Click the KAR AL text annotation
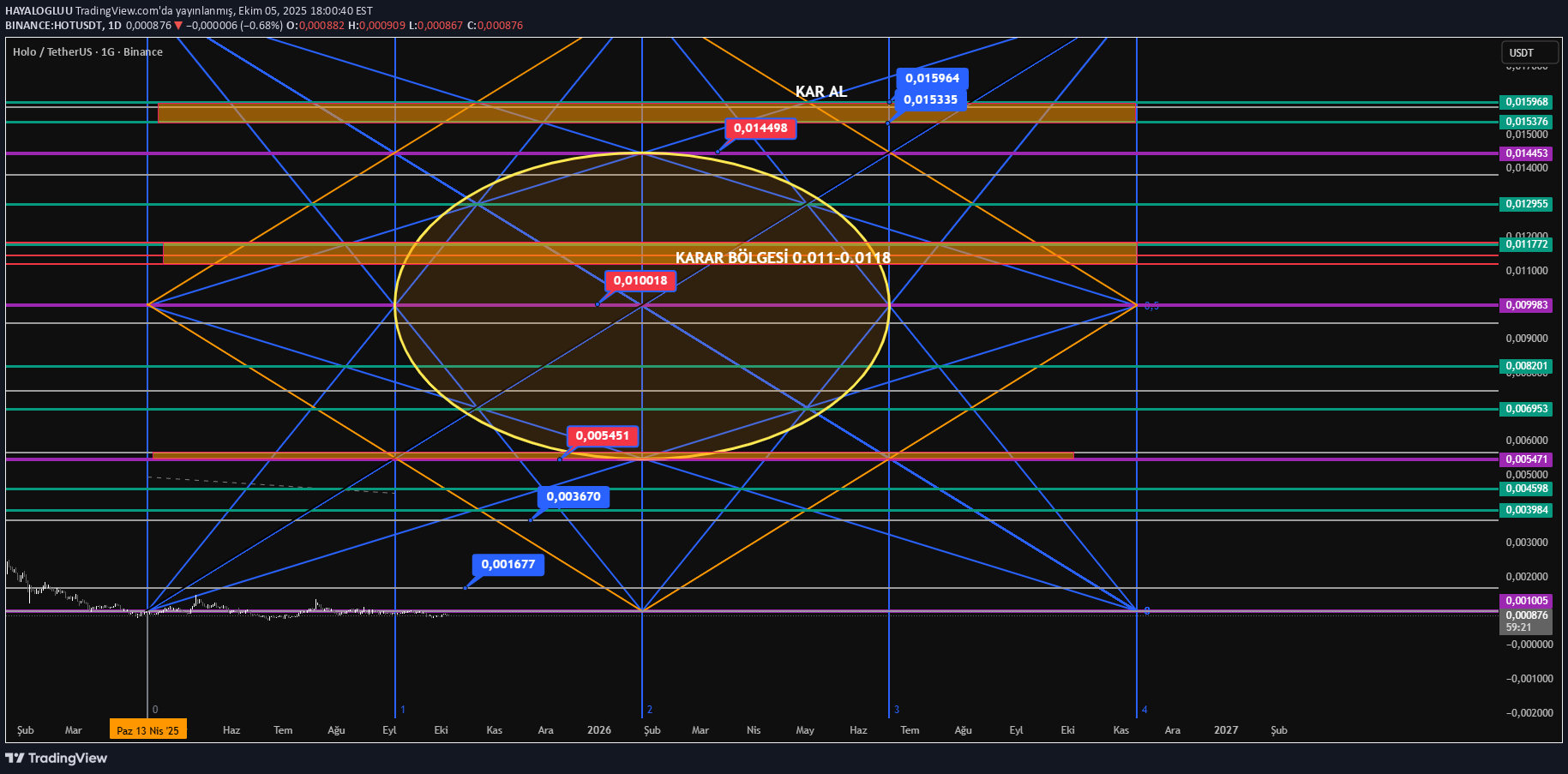 820,92
